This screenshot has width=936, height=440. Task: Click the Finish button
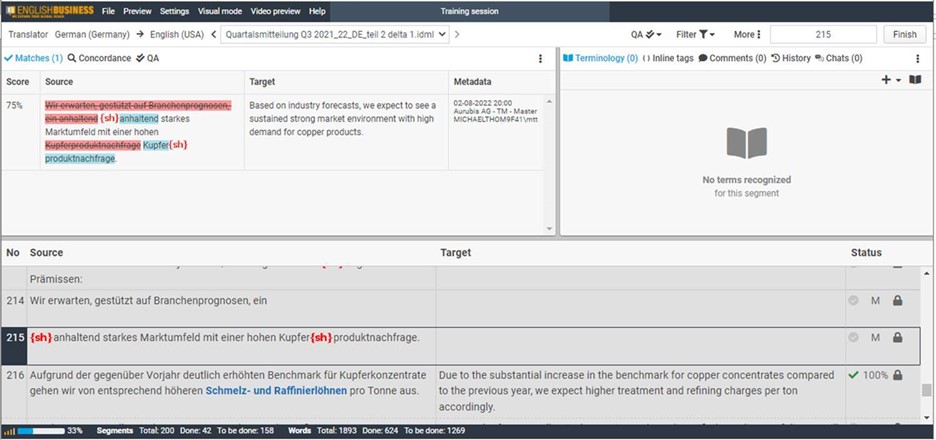[x=904, y=34]
